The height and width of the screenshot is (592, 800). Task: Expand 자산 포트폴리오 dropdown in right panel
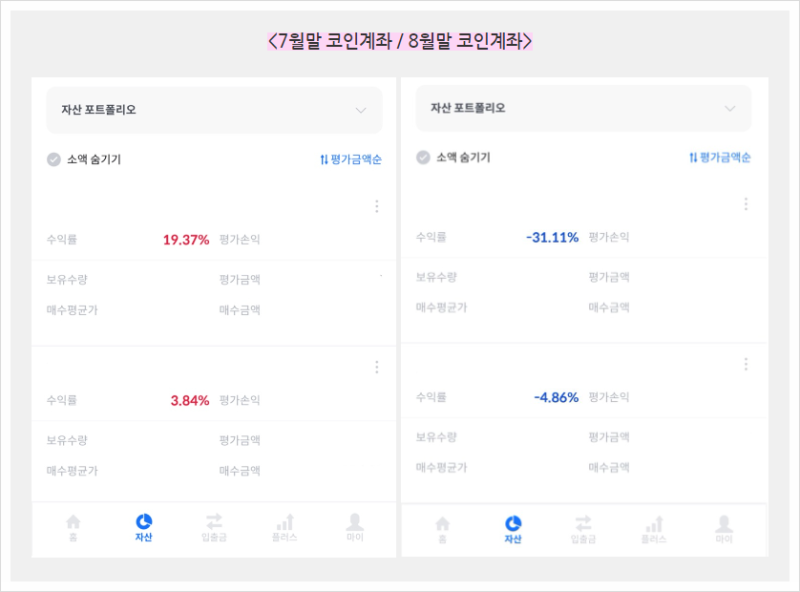click(x=730, y=108)
